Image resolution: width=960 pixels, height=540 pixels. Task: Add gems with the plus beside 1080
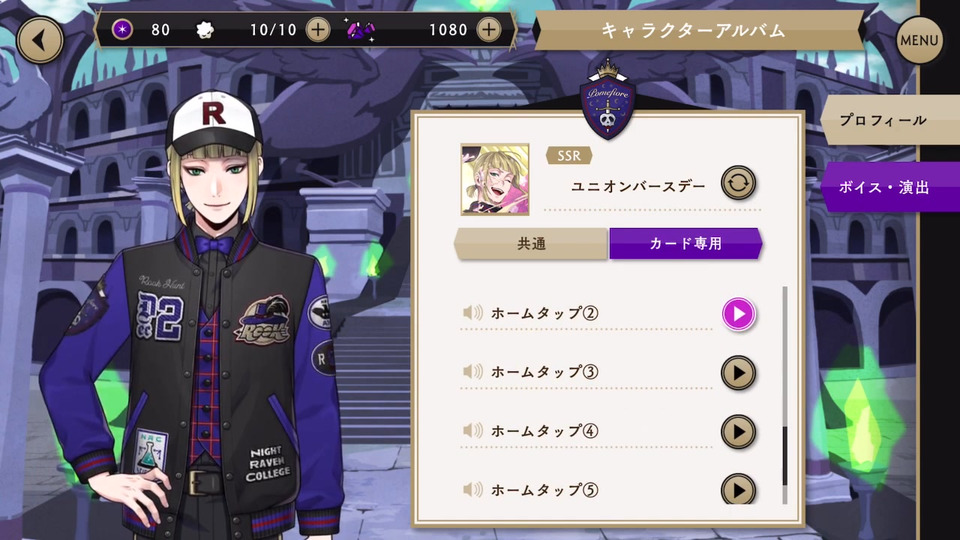tap(488, 29)
